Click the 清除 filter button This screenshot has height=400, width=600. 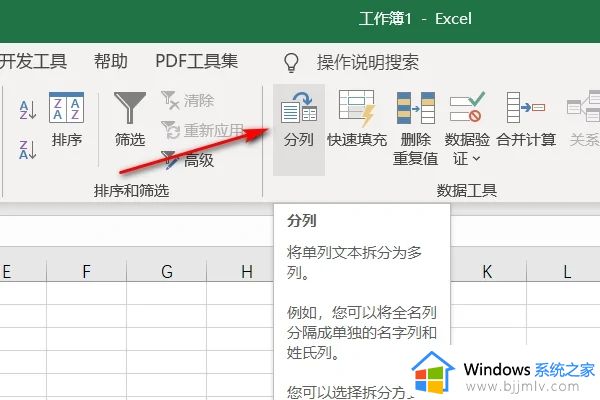pyautogui.click(x=187, y=101)
